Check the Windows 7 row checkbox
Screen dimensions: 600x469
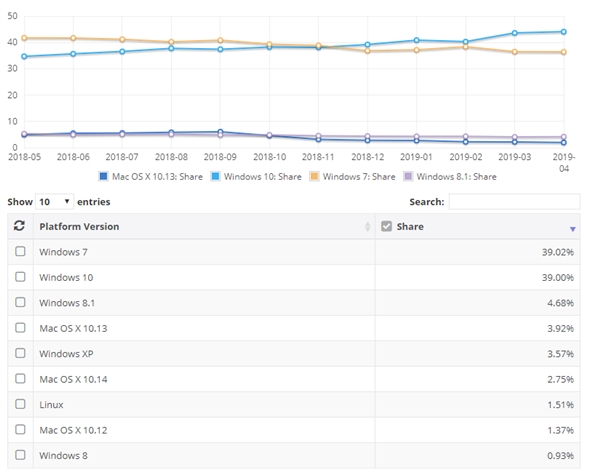pos(20,251)
